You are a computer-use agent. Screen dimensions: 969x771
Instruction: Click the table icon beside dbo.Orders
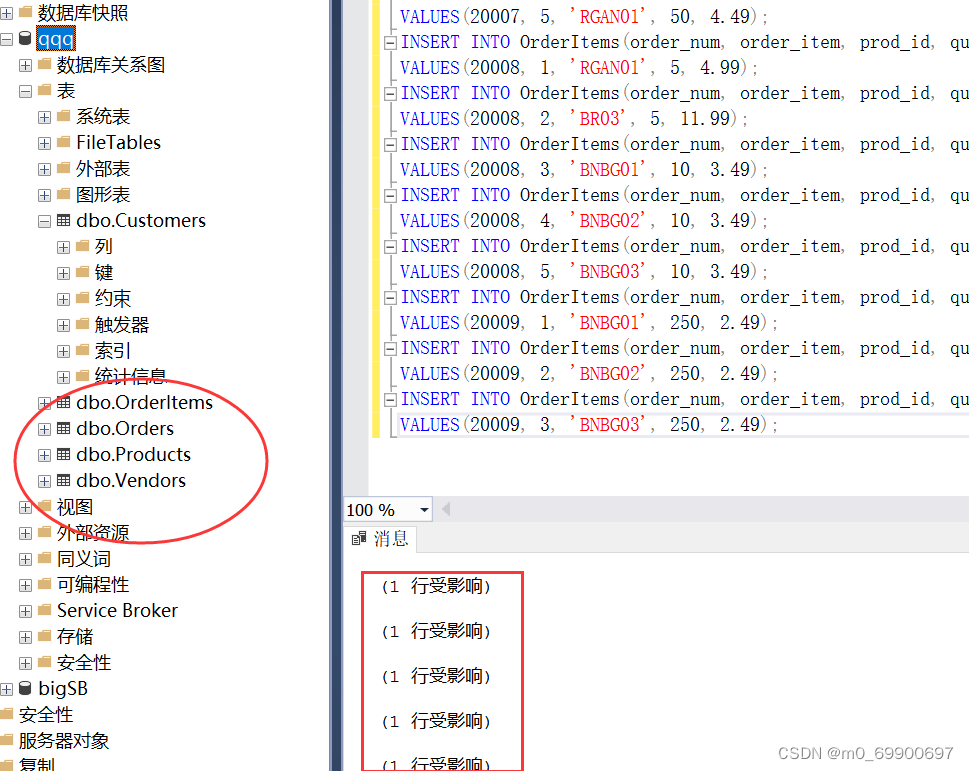point(62,428)
